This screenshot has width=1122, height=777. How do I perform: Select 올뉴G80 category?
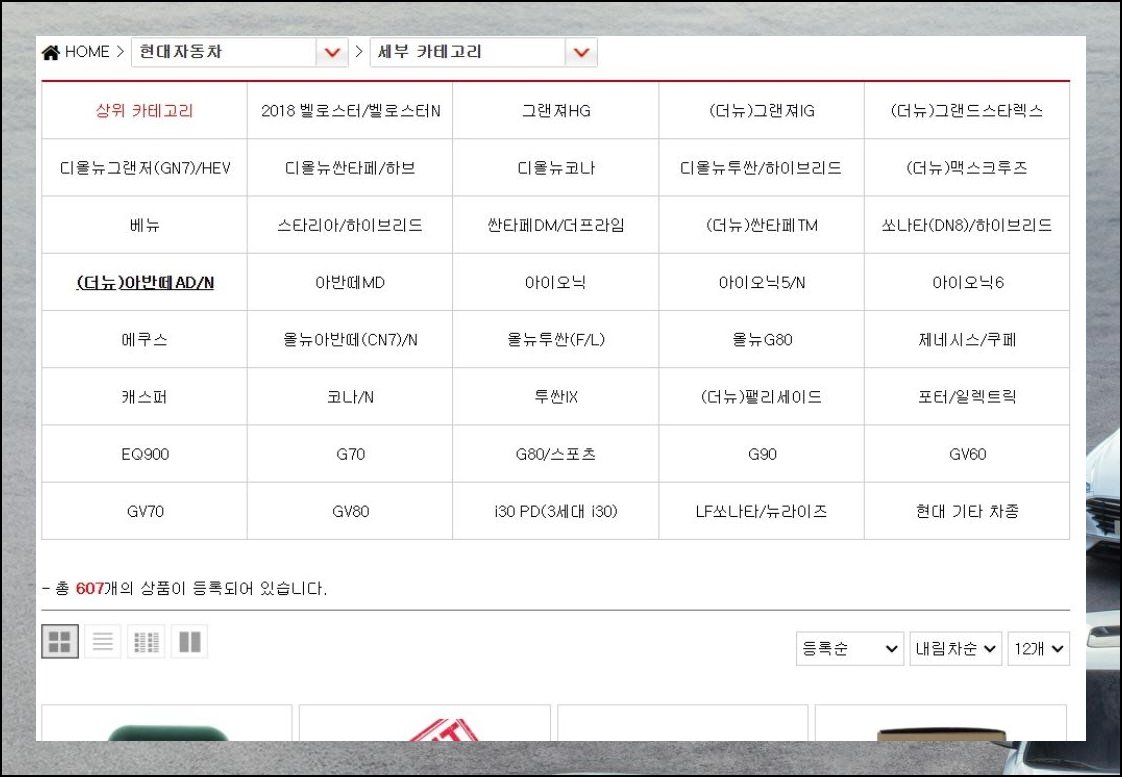point(761,340)
